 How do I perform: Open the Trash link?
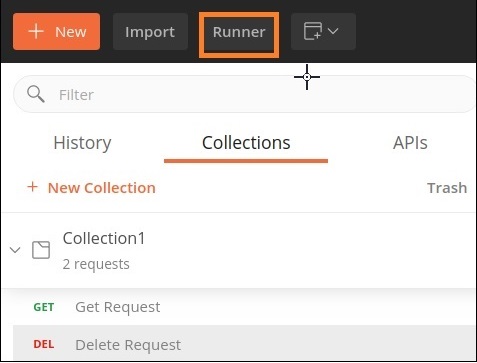coord(447,188)
